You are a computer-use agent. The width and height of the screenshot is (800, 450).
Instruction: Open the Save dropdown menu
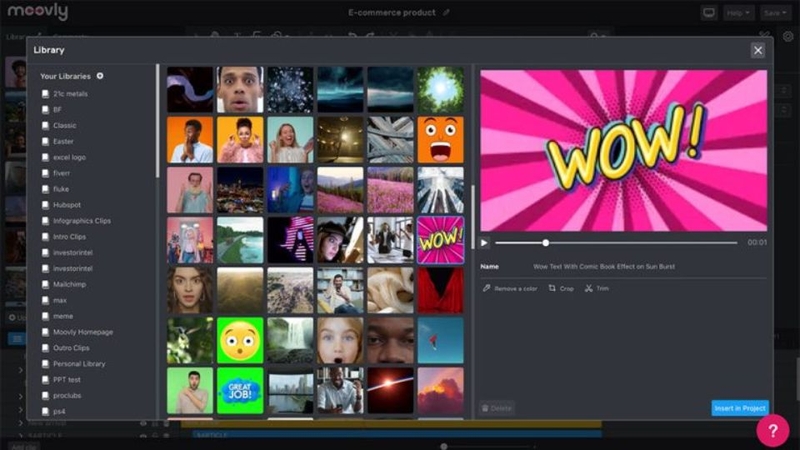(x=775, y=13)
